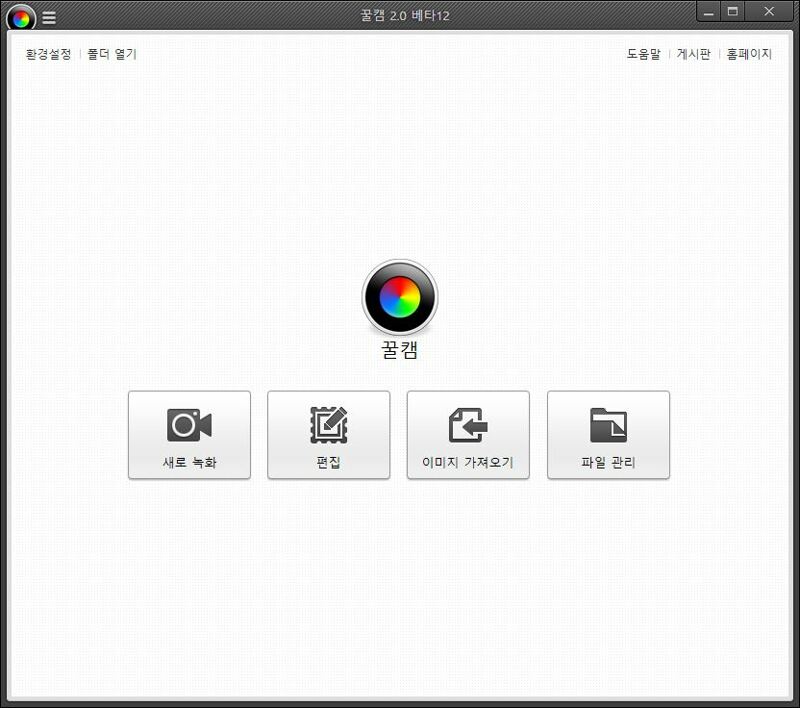
Task: Maximize the 꿀캠 window
Action: 733,12
